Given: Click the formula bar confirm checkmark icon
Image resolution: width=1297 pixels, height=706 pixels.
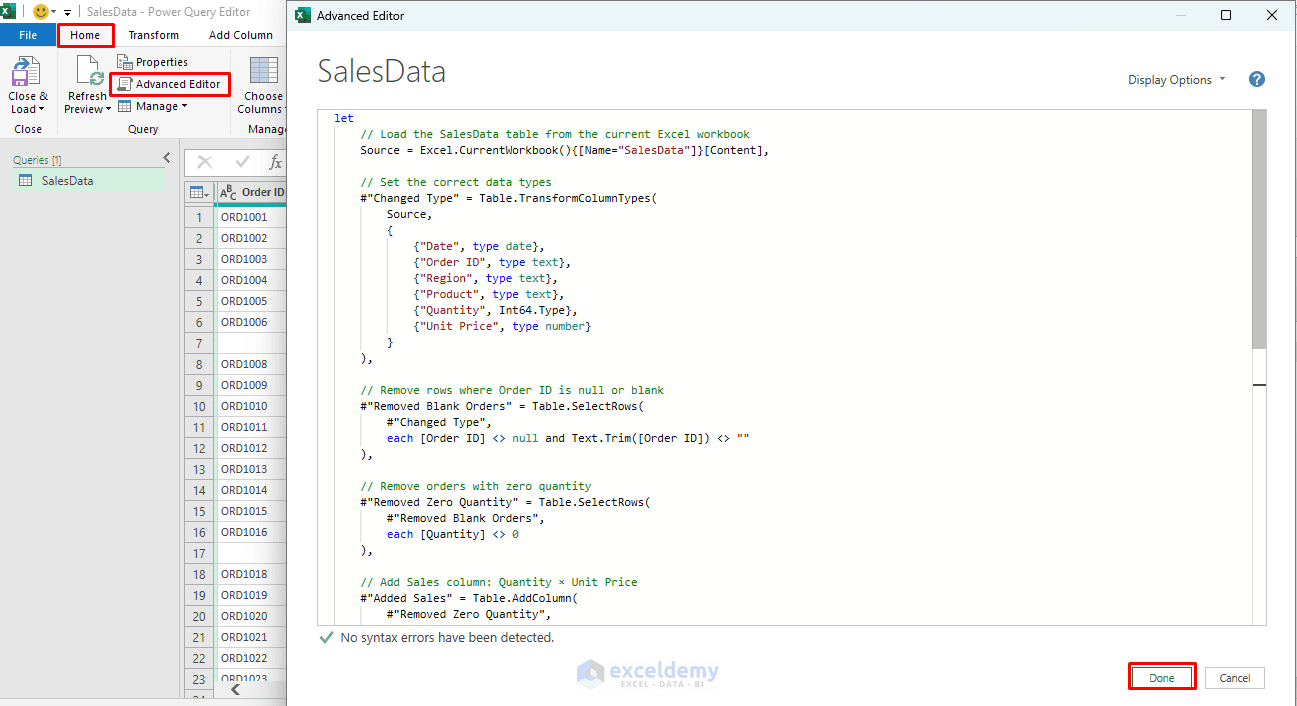Looking at the screenshot, I should coord(242,162).
